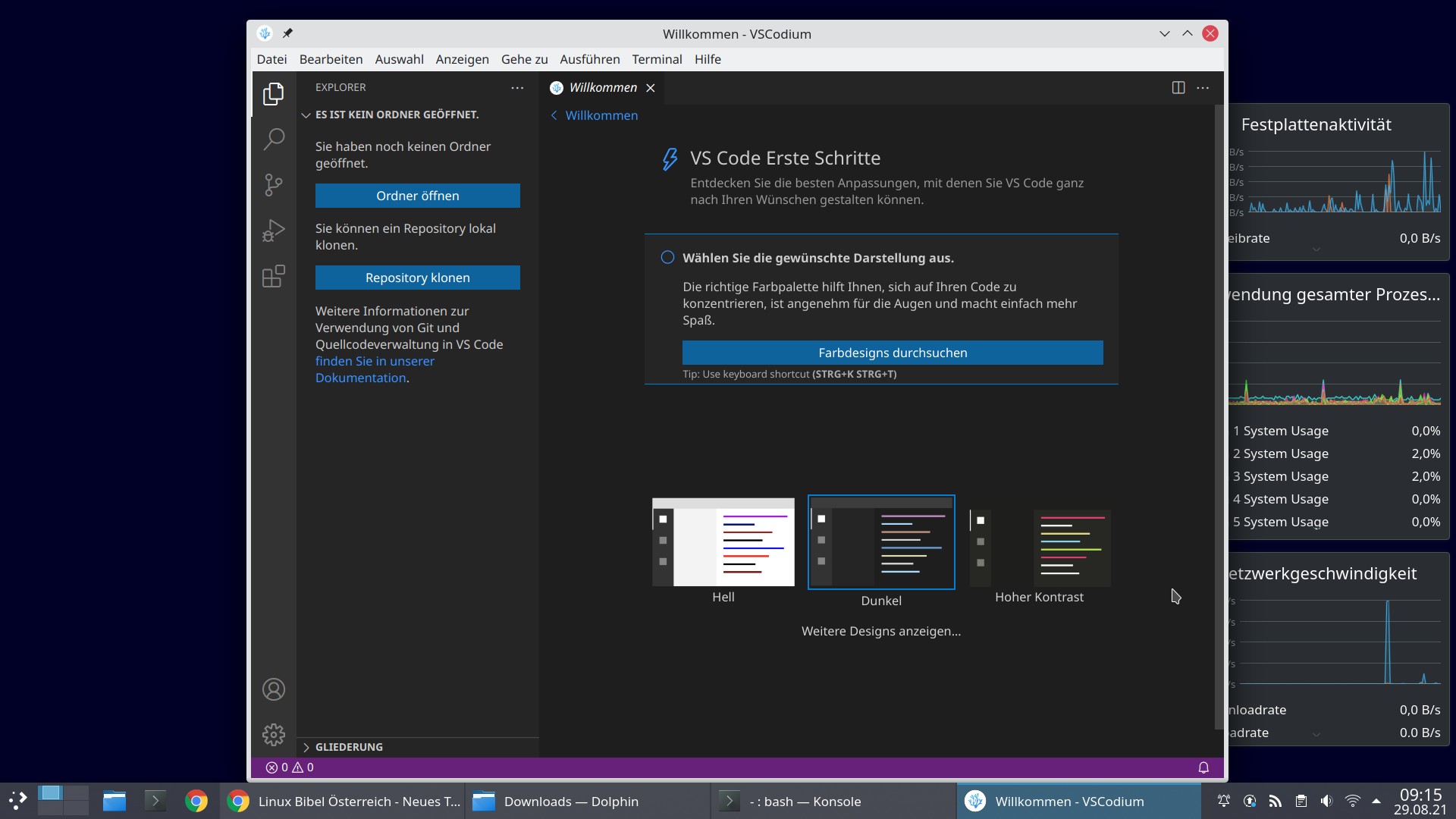
Task: Switch to the Willkommen tab
Action: click(x=603, y=87)
